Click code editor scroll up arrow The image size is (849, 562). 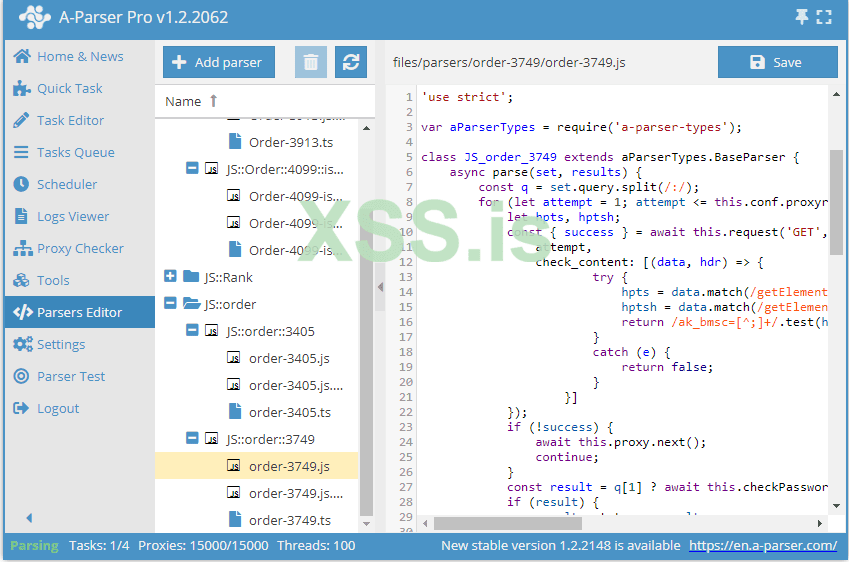point(837,94)
